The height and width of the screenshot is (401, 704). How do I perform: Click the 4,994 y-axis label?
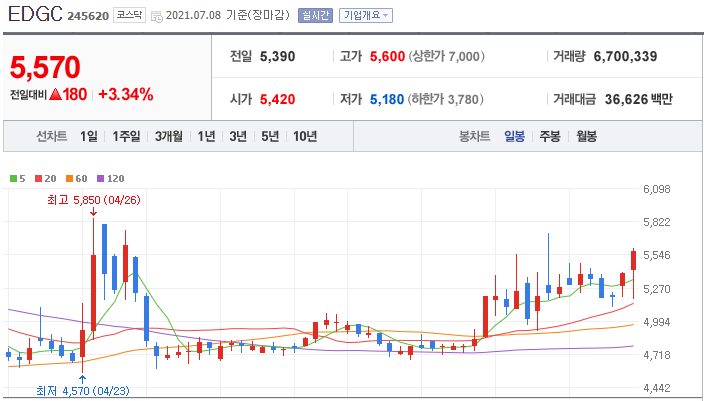coord(657,322)
